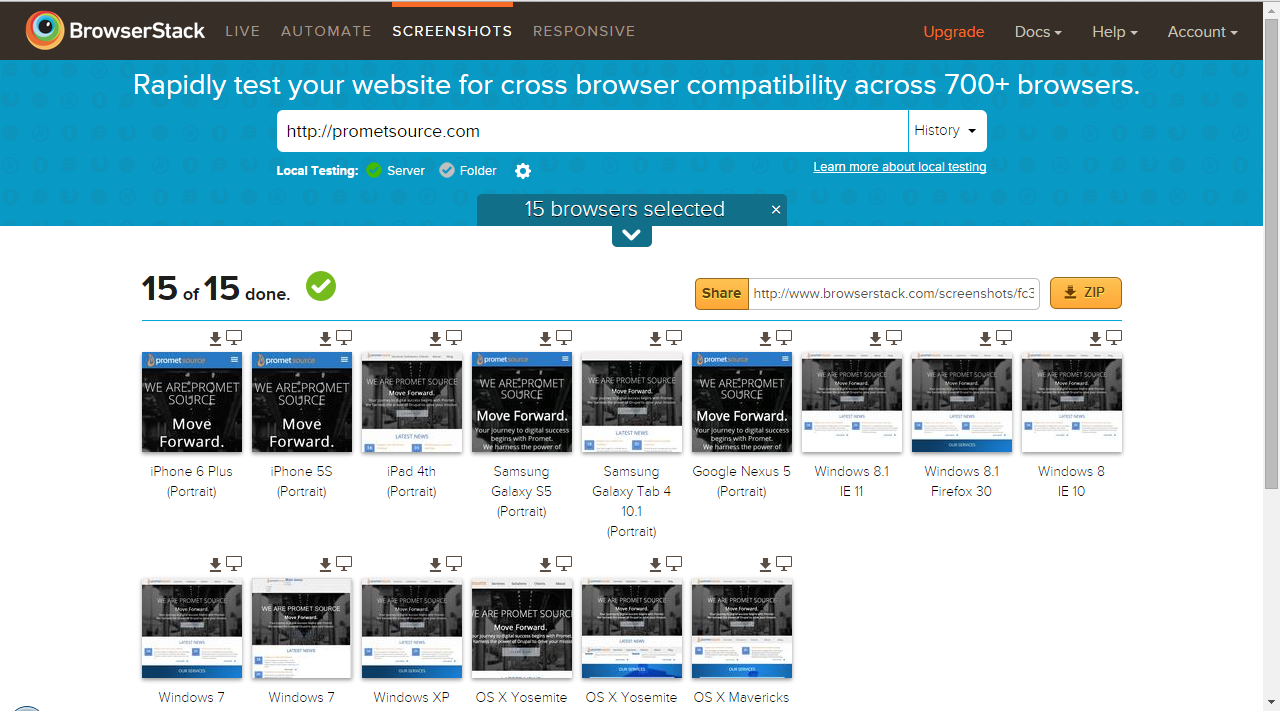
Task: Download the OS X Mavericks screenshot
Action: click(x=765, y=565)
